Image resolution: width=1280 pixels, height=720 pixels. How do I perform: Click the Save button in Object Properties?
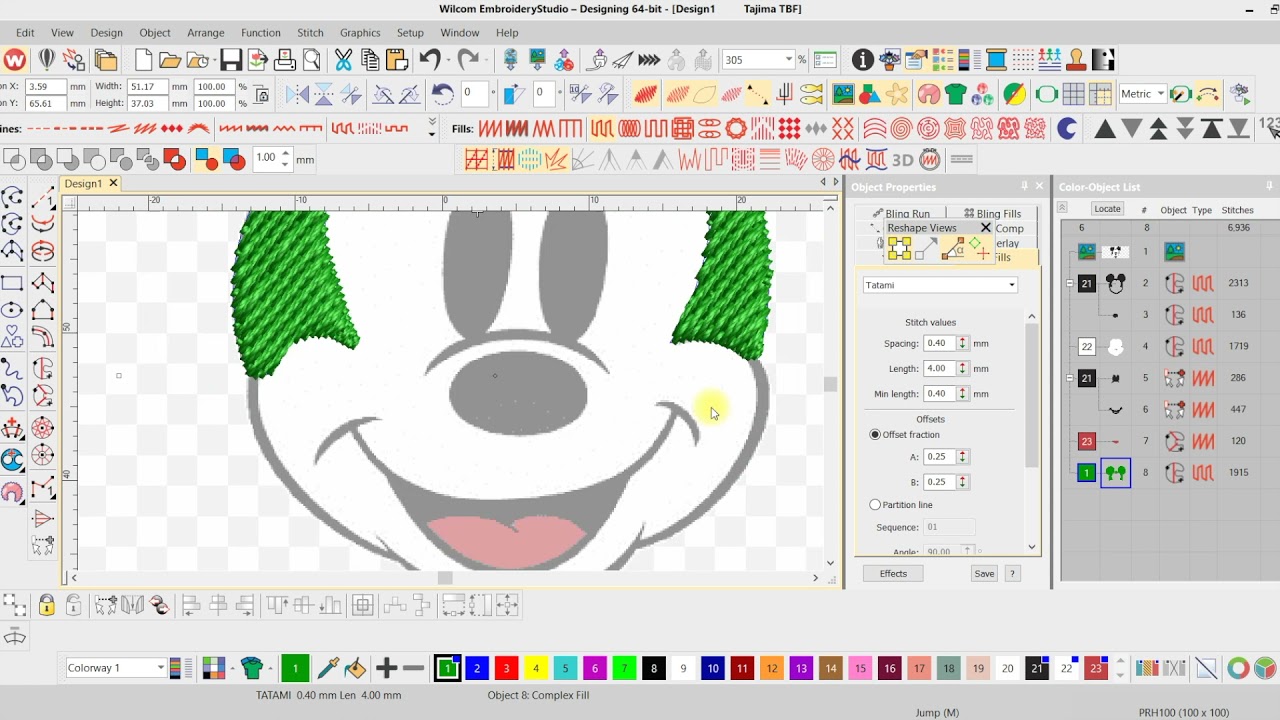pyautogui.click(x=984, y=574)
